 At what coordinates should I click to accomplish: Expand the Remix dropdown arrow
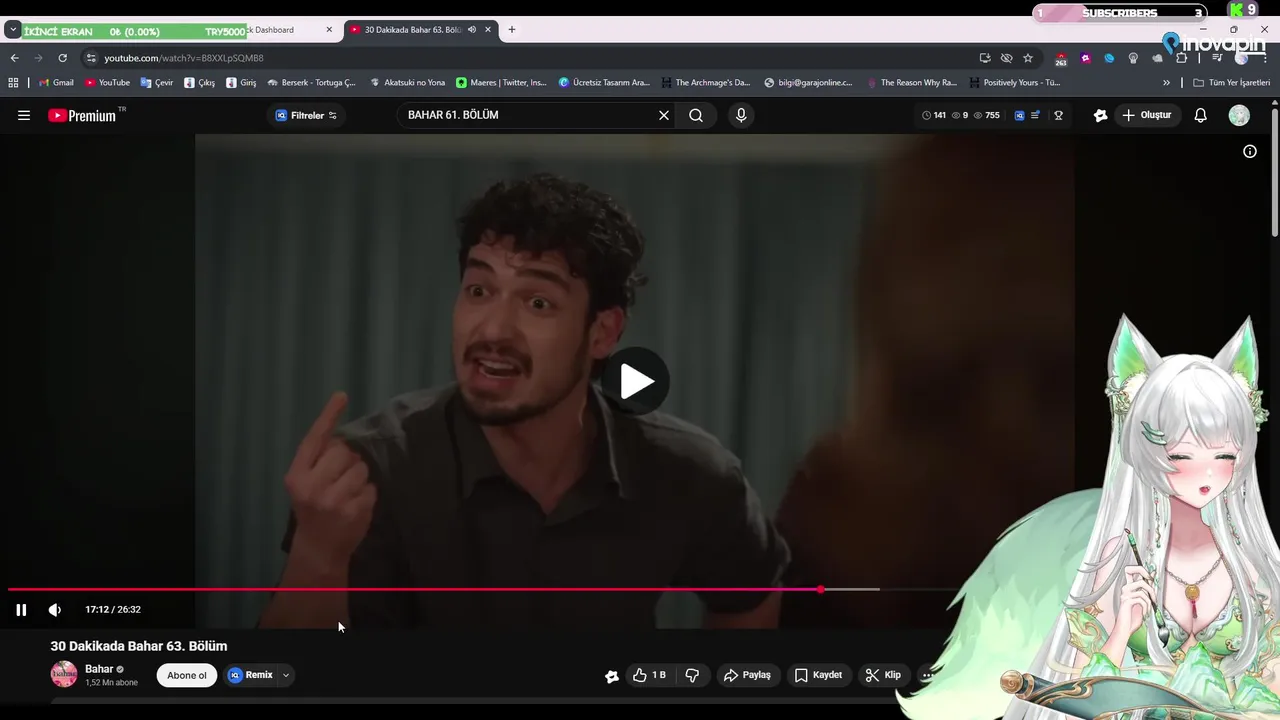pos(286,675)
